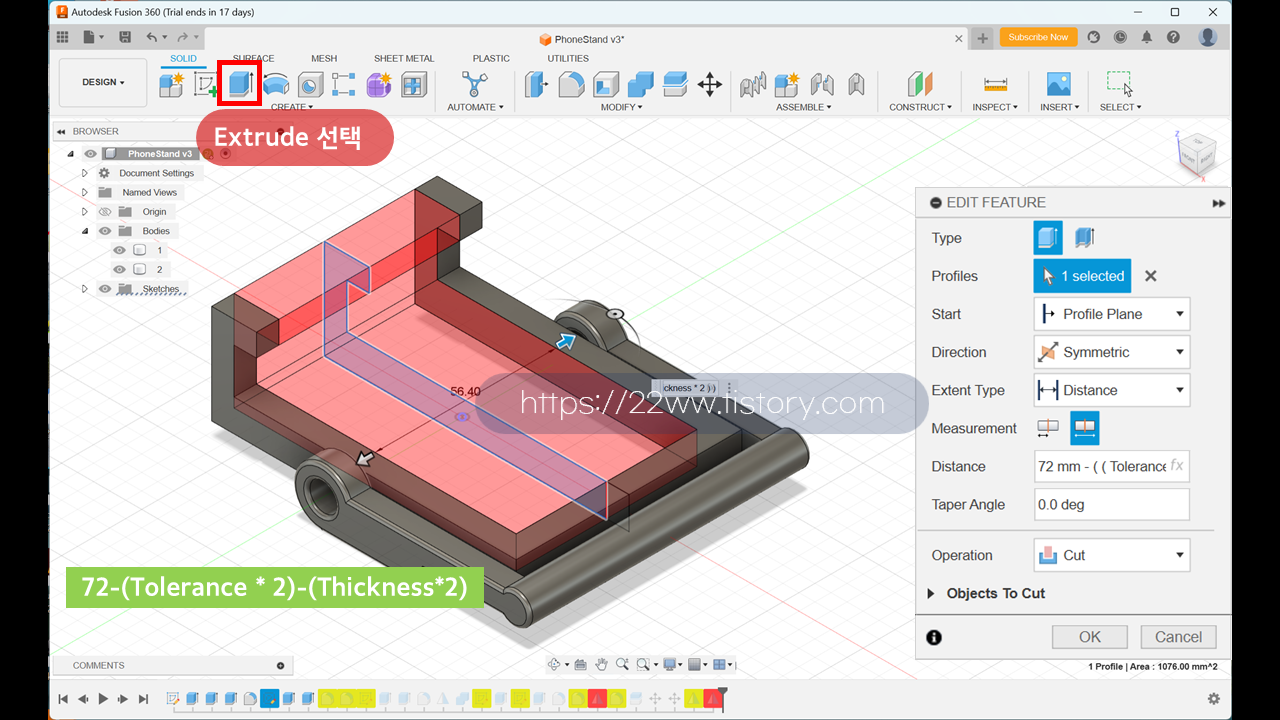Expand the Sketches folder
This screenshot has height=720, width=1280.
[x=85, y=289]
